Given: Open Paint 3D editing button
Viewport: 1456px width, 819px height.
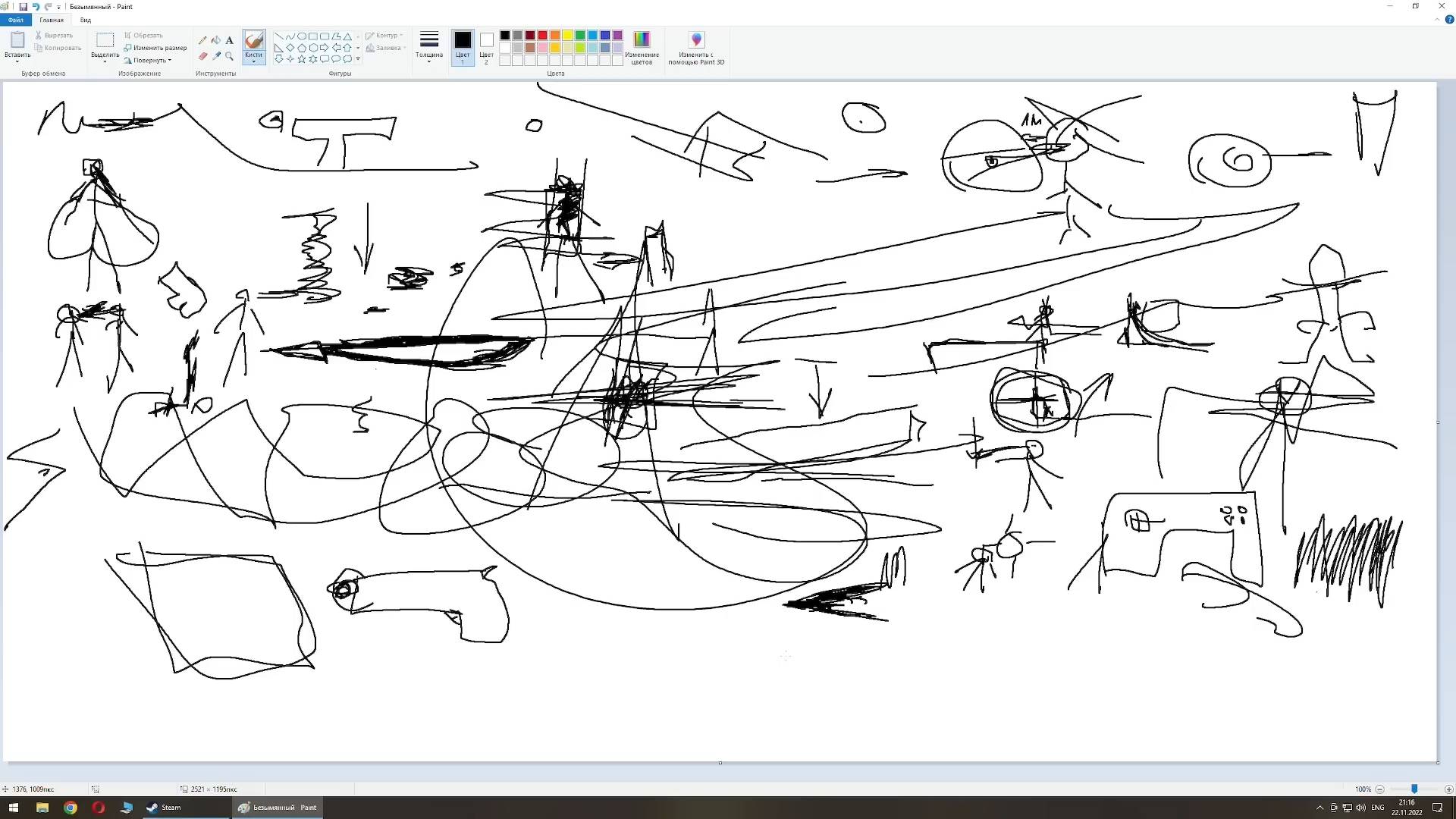Looking at the screenshot, I should click(x=695, y=47).
